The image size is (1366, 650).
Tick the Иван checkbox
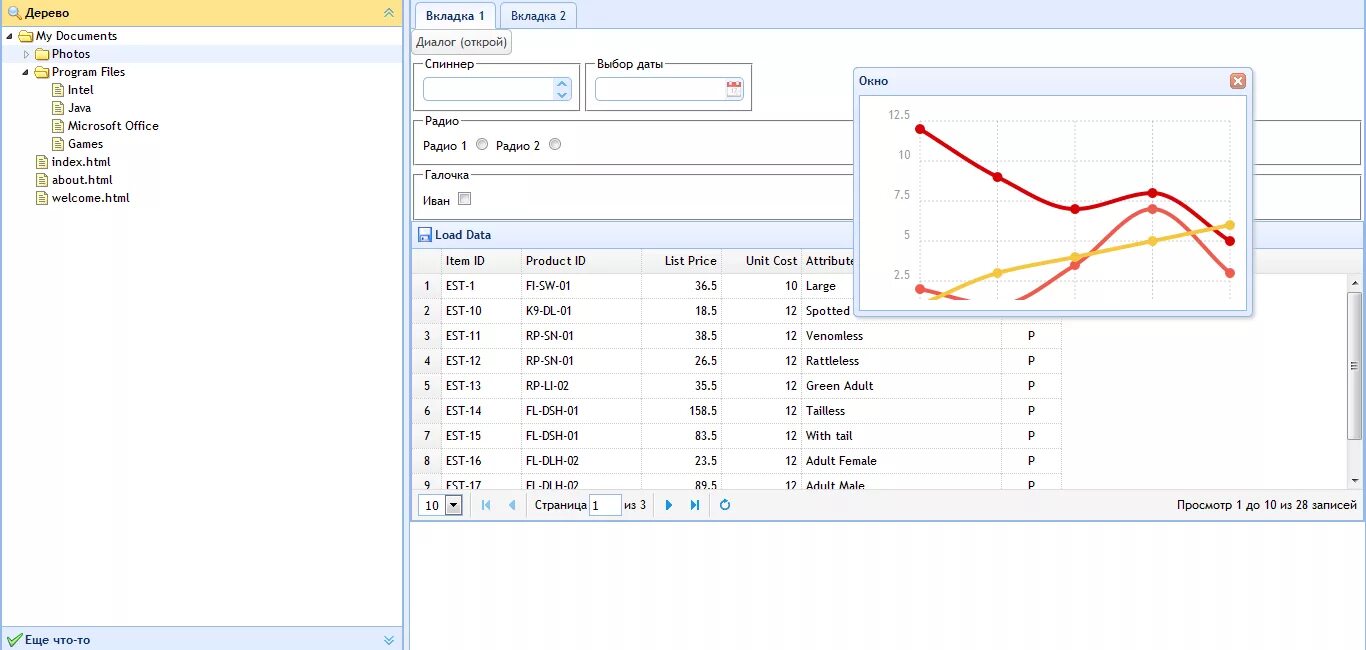(464, 199)
